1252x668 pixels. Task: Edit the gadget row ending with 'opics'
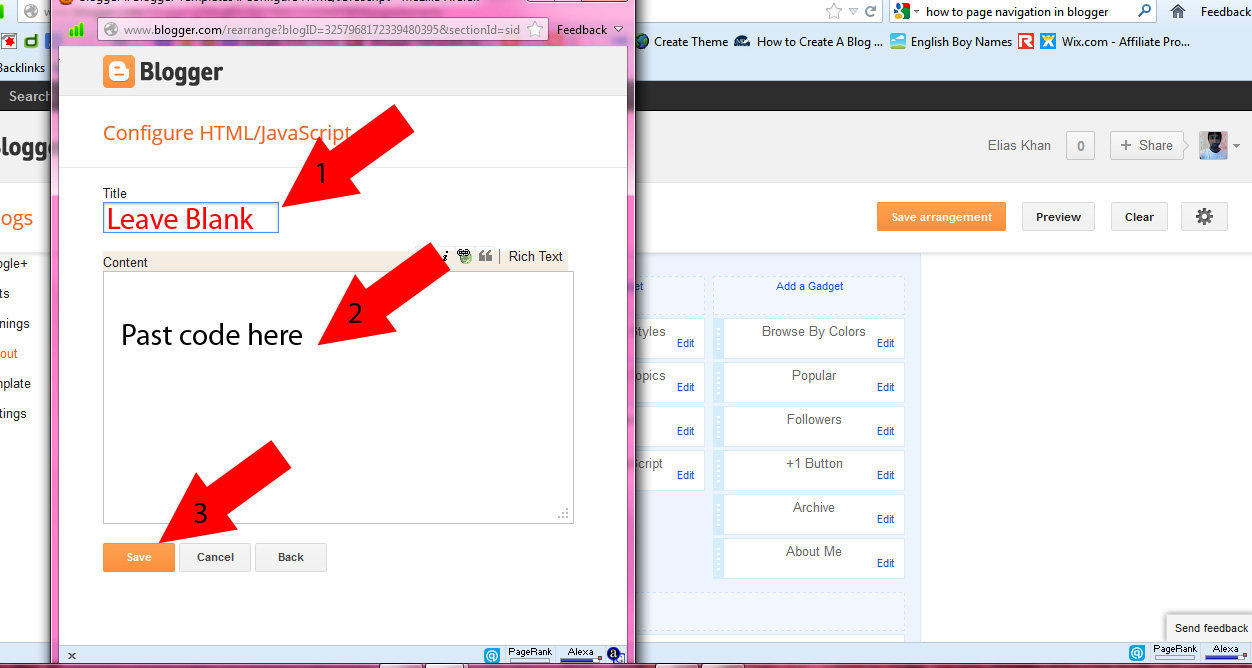tap(685, 387)
